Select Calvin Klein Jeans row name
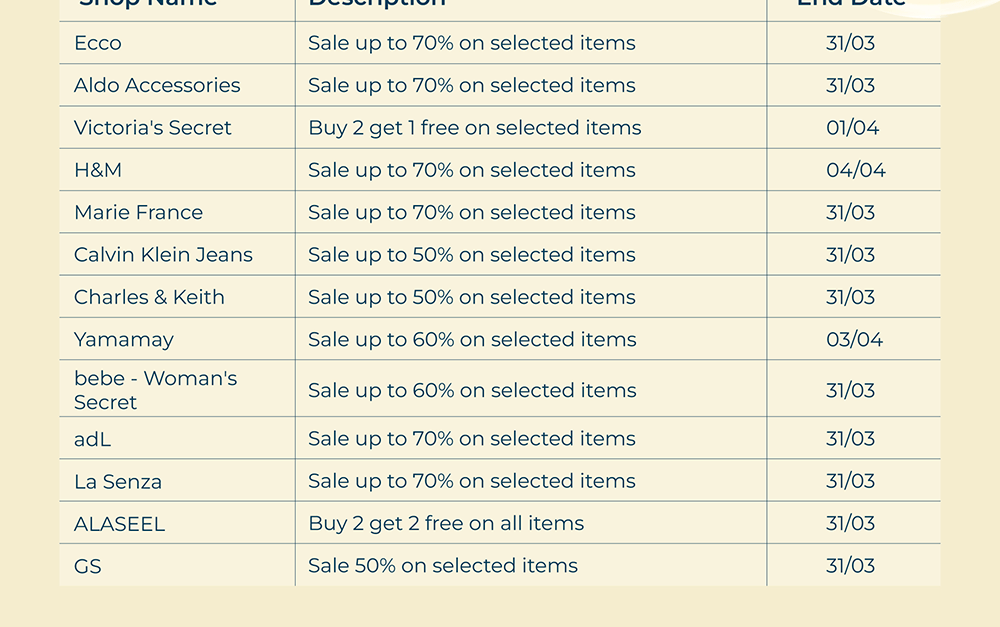The image size is (1000, 627). pos(163,255)
